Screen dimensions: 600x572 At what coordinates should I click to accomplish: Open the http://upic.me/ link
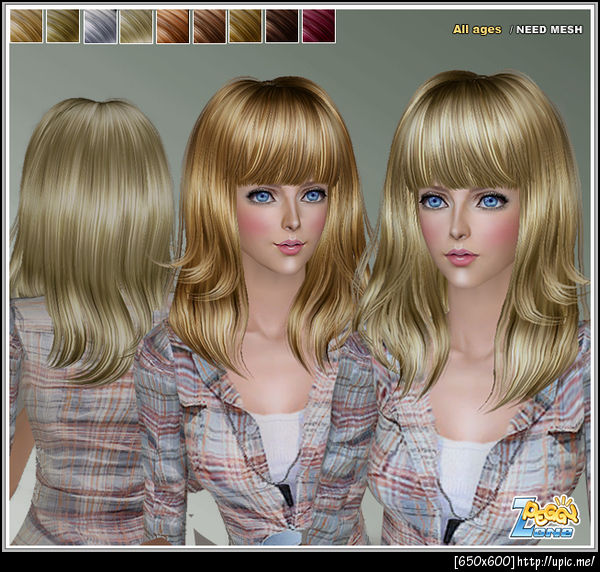coord(556,562)
